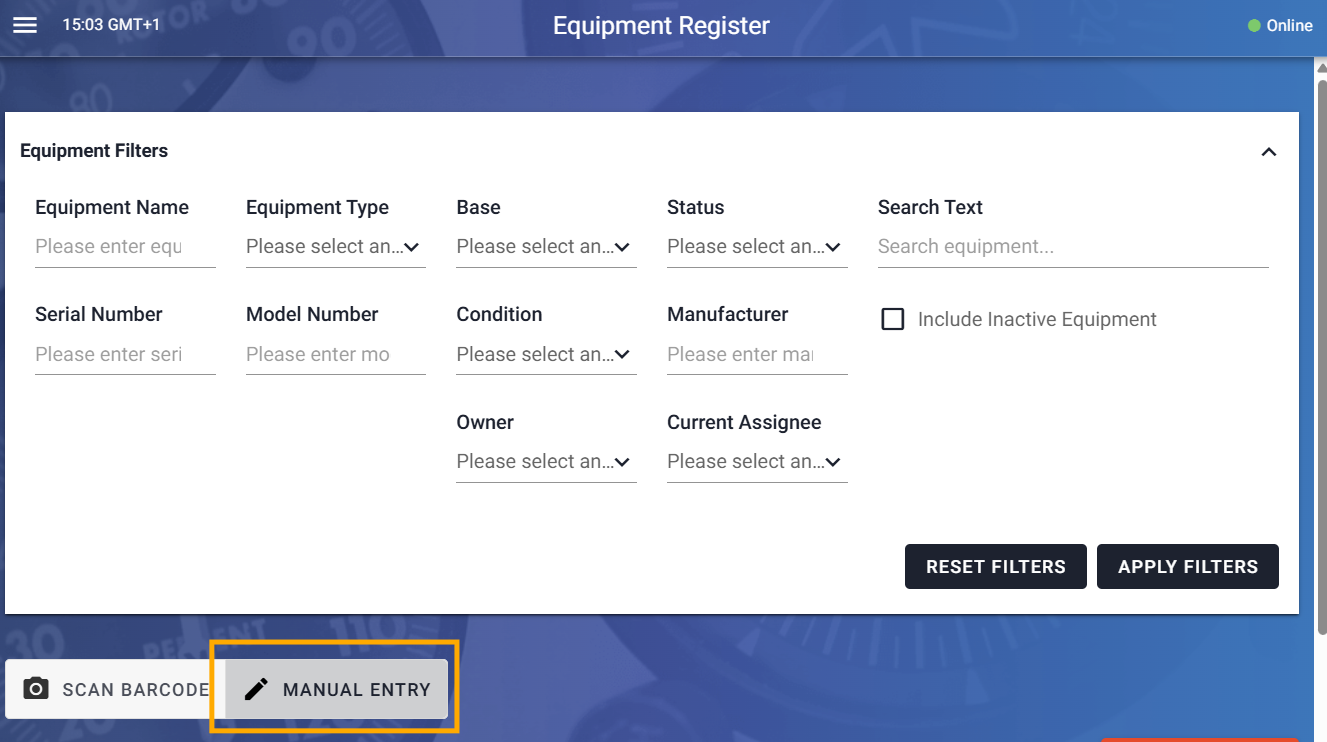This screenshot has height=742, width=1327.
Task: Open the Condition dropdown
Action: pyautogui.click(x=546, y=354)
